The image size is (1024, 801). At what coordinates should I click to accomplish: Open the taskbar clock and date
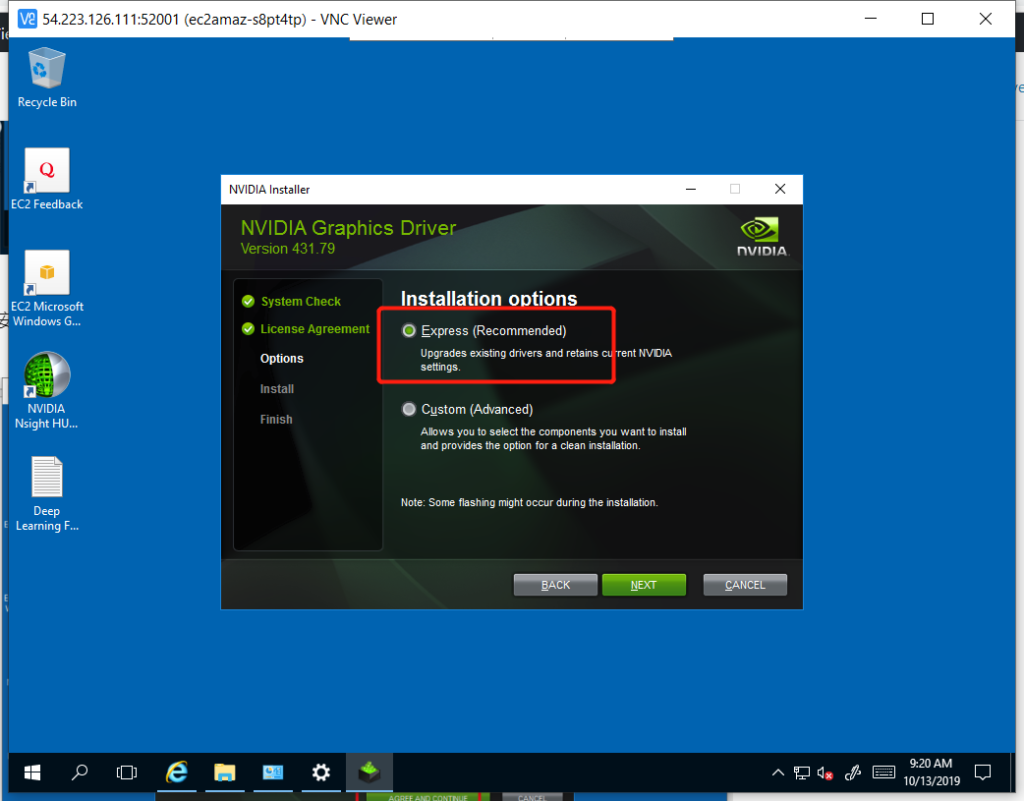(929, 771)
